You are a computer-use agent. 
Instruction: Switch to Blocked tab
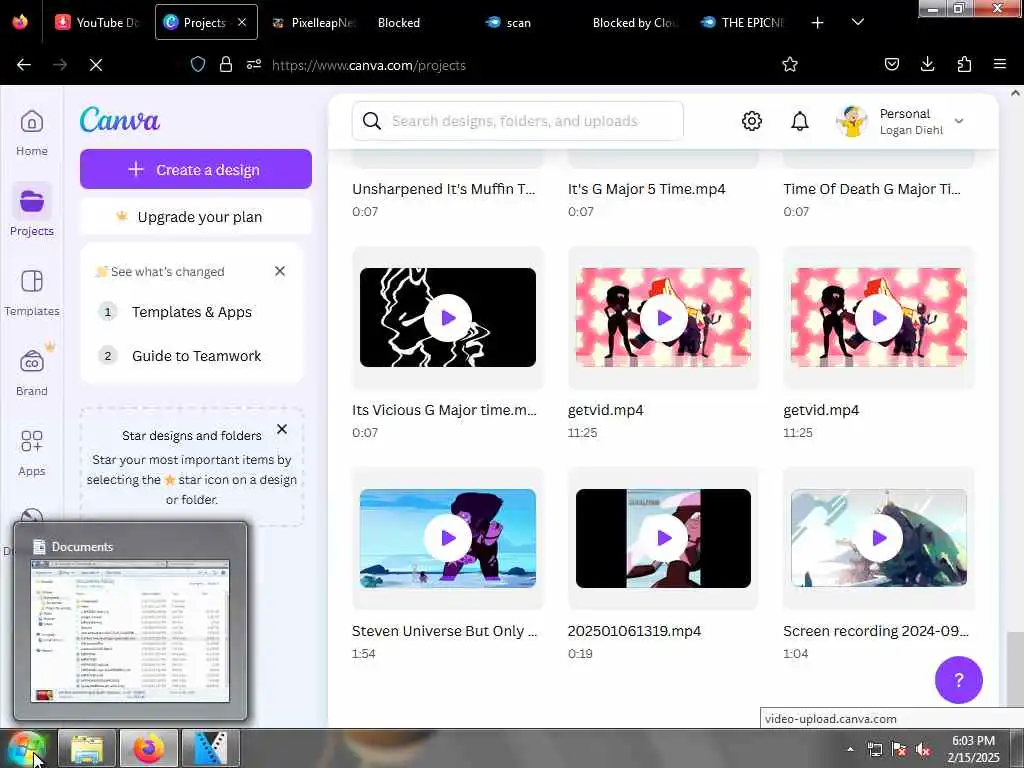click(398, 22)
